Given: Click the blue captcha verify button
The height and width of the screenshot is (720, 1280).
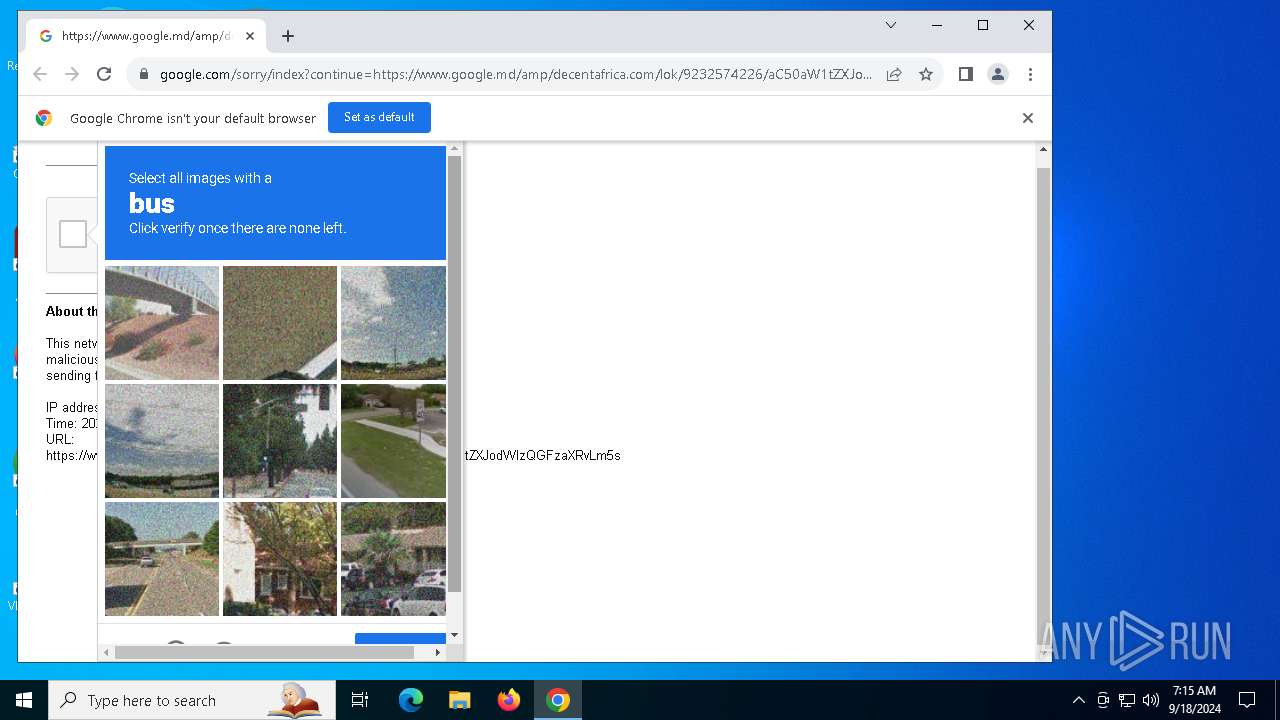Looking at the screenshot, I should click(400, 638).
